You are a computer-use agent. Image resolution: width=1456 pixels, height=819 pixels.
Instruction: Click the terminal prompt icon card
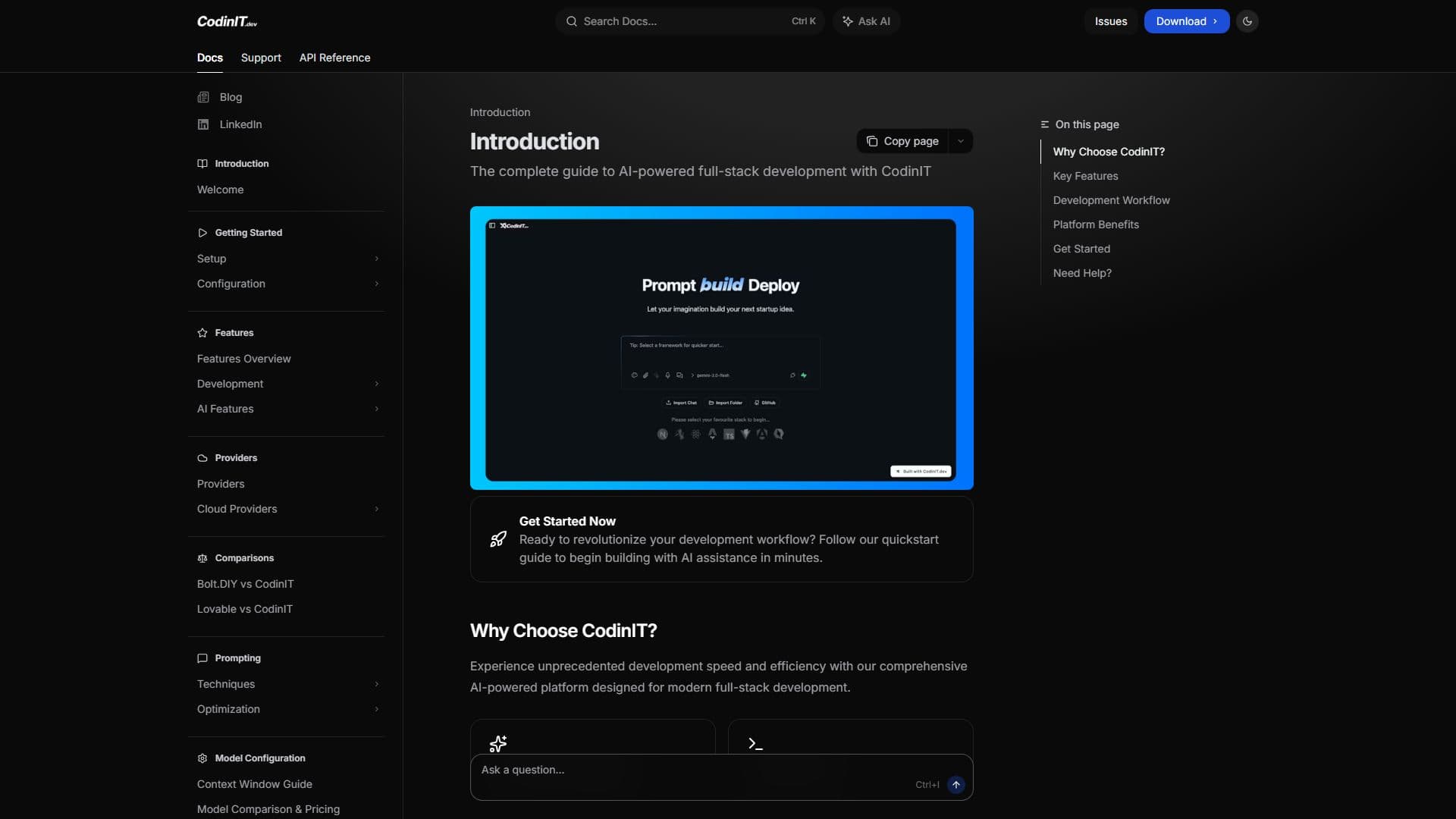[755, 744]
